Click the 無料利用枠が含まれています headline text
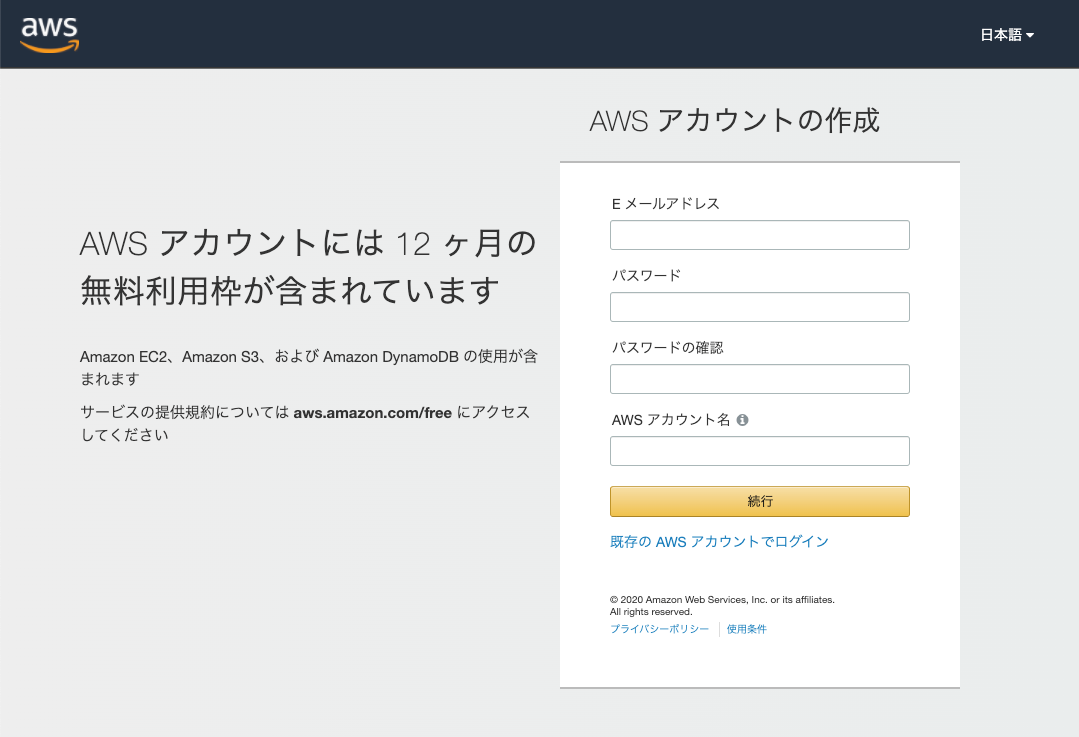Viewport: 1079px width, 737px height. (290, 290)
